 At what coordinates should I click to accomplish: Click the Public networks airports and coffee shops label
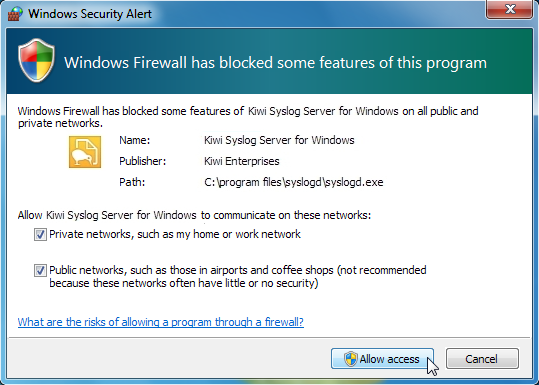[x=238, y=276]
